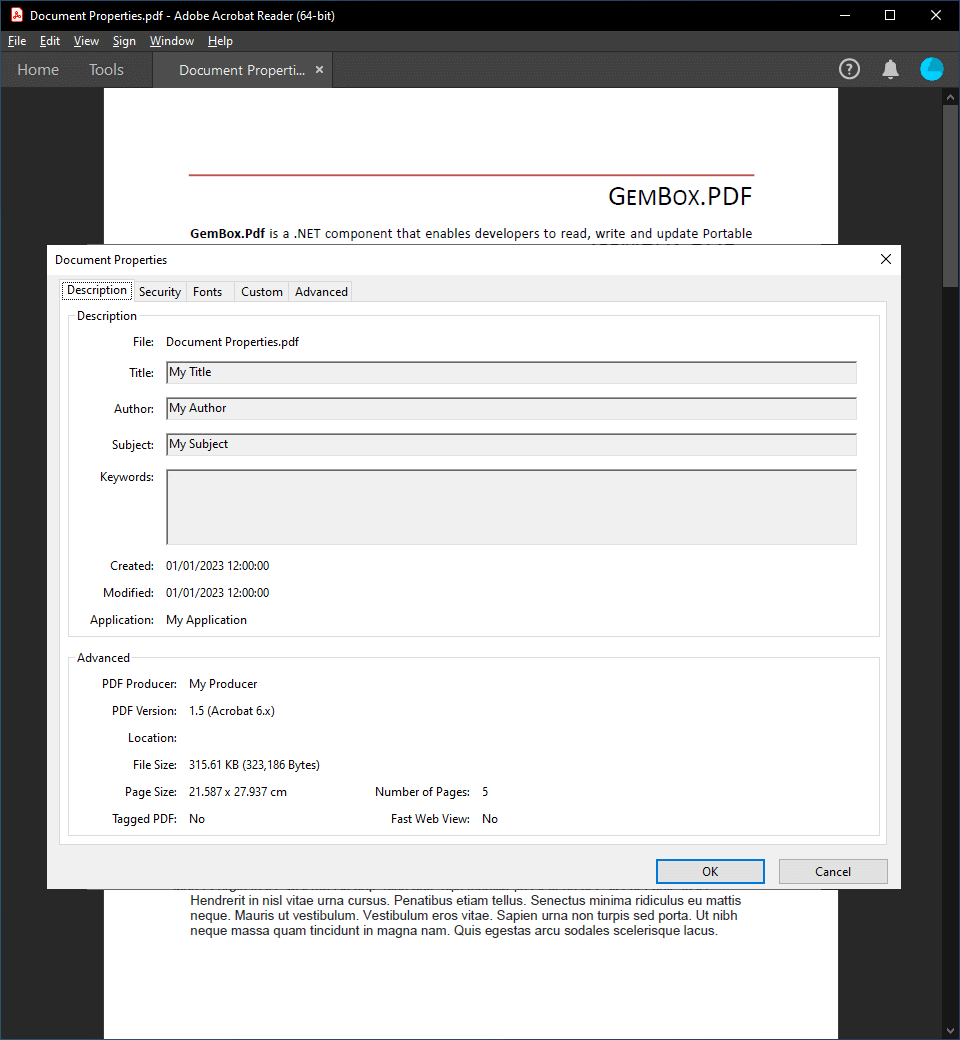This screenshot has height=1040, width=960.
Task: Click the Acrobat Reader app icon in title bar
Action: pos(16,15)
